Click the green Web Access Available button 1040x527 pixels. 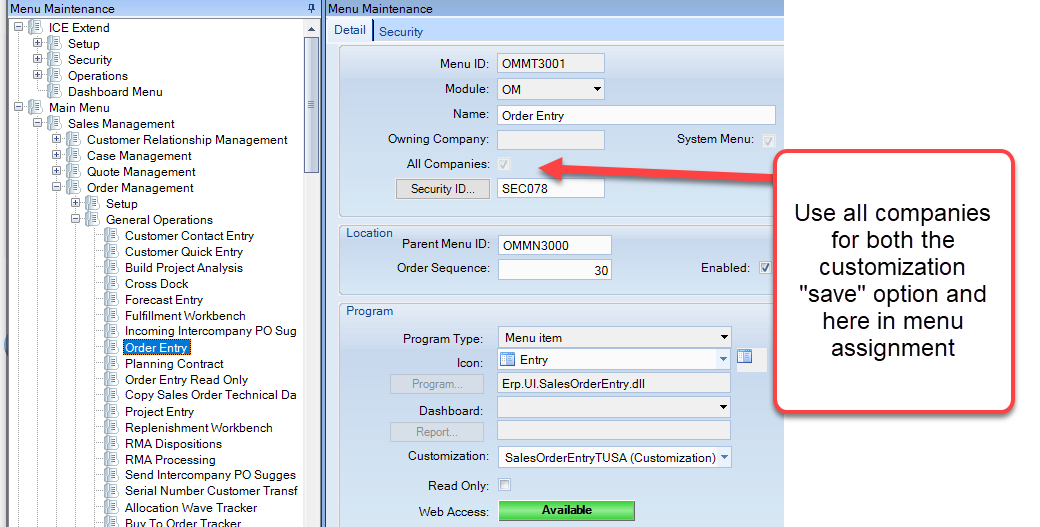tap(566, 510)
